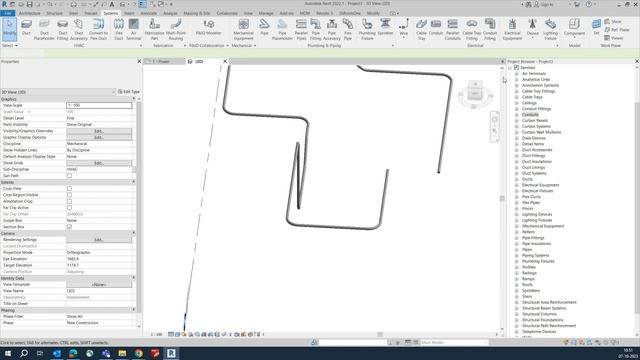Open the Annotate ribbon tab
Viewport: 640px width, 360px height.
tap(149, 13)
